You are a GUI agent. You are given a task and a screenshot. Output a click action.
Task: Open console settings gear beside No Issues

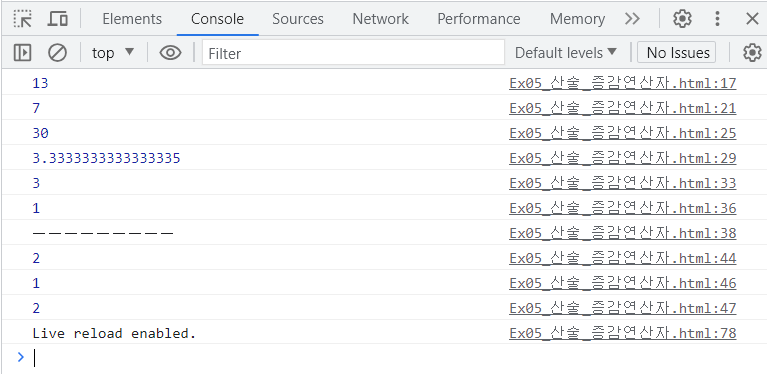[x=752, y=52]
